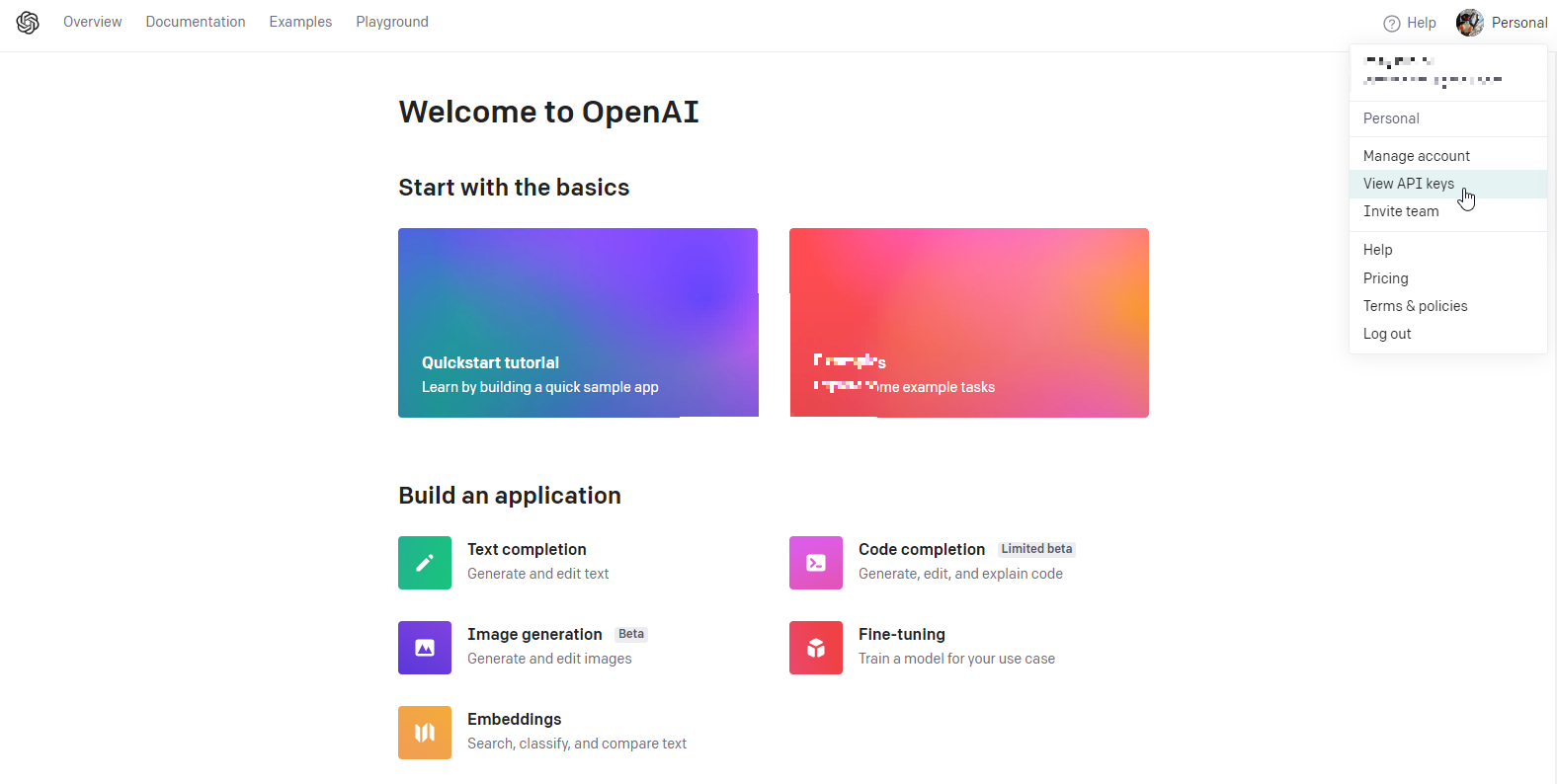Open the Image generation link
Viewport: 1557px width, 784px height.
click(534, 634)
